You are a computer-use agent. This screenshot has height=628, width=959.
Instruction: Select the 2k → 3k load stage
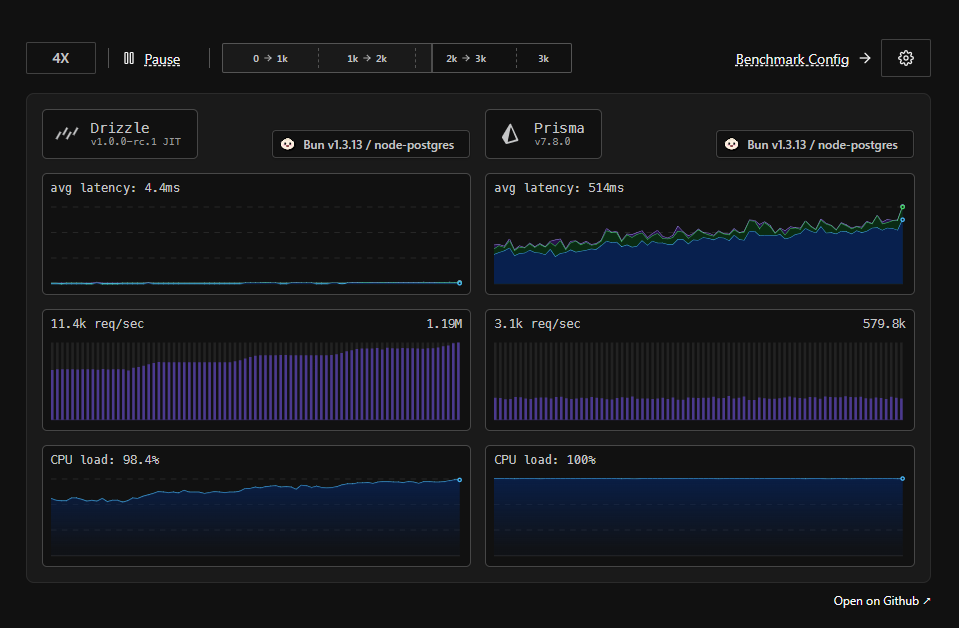(466, 58)
